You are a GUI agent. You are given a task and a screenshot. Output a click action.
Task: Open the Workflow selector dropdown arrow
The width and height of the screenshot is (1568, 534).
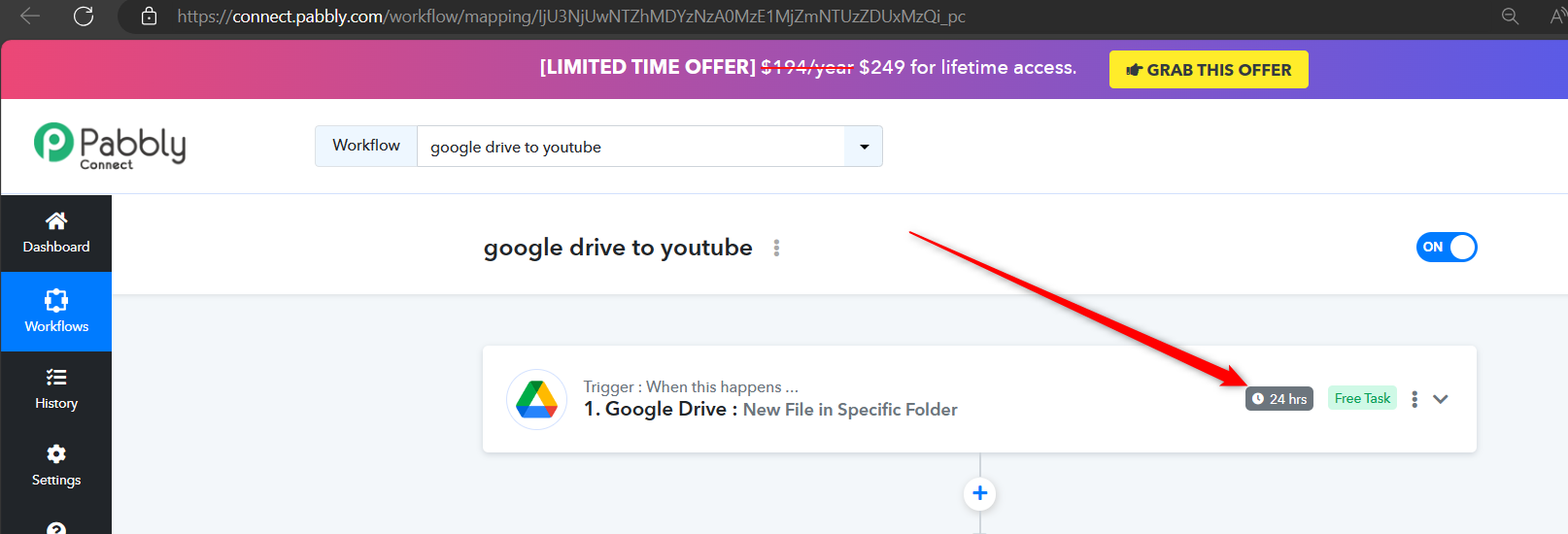click(x=864, y=147)
